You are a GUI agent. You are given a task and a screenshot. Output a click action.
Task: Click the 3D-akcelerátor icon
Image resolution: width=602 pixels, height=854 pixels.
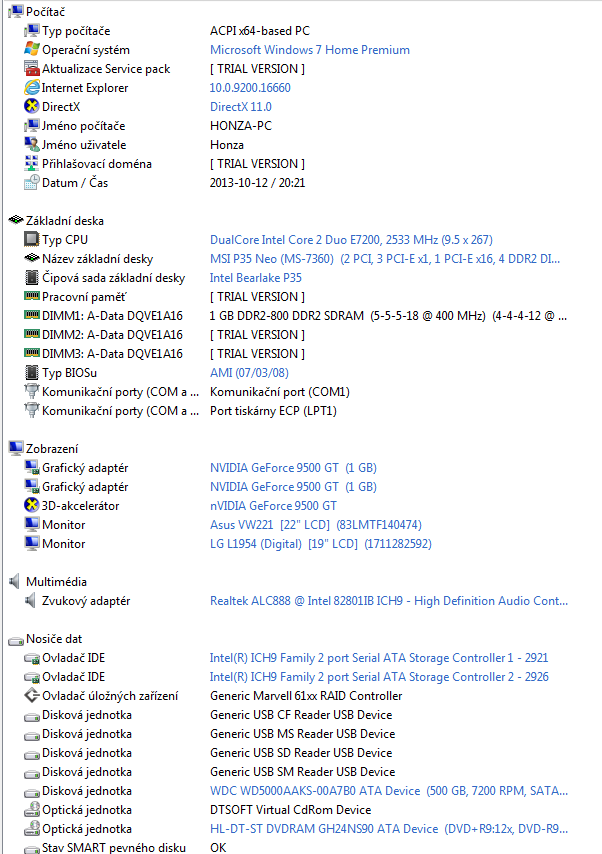(x=32, y=505)
